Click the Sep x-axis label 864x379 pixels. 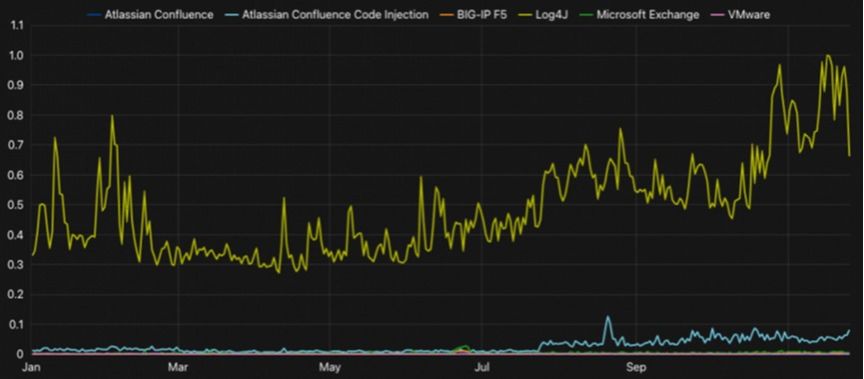(636, 367)
